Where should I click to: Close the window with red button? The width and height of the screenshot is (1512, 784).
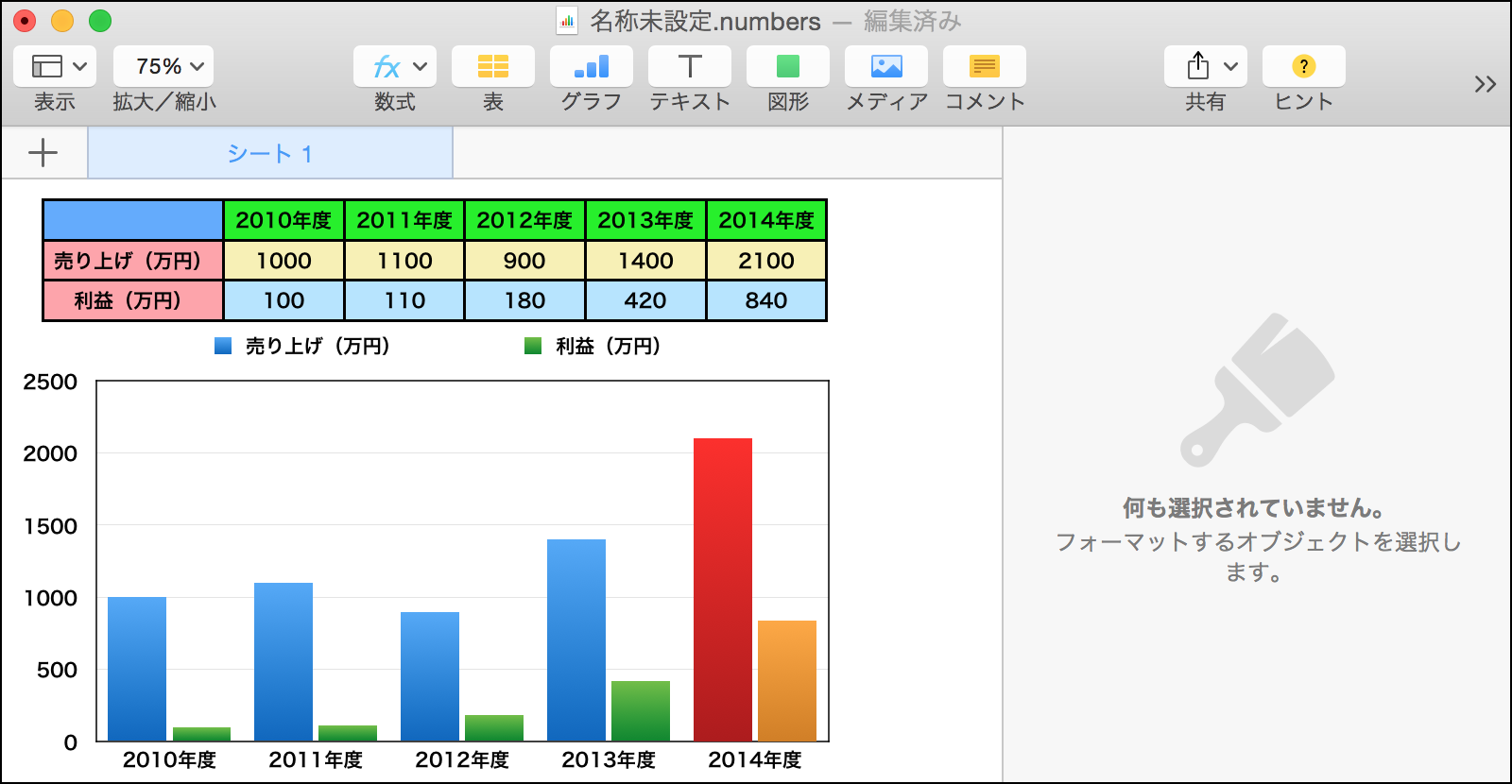(x=25, y=21)
